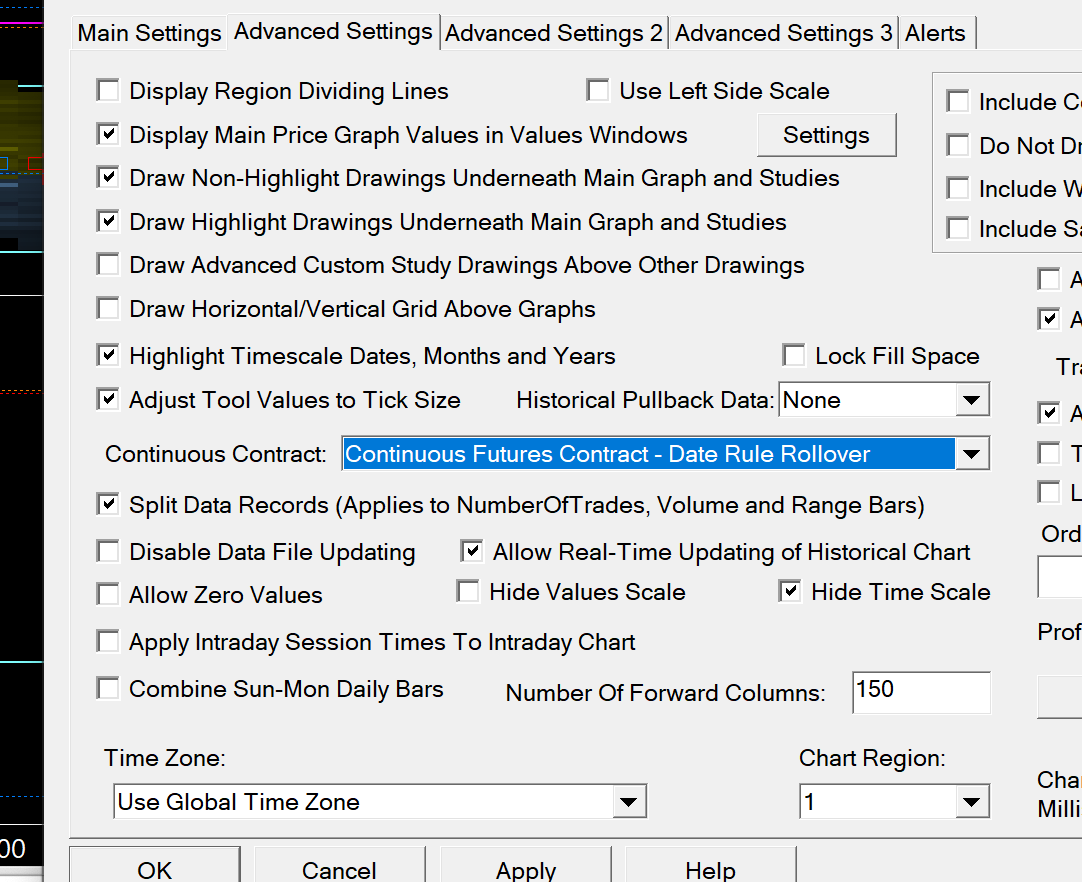The width and height of the screenshot is (1082, 882).
Task: Uncheck Adjust Tool Values to Tick Size
Action: point(108,400)
